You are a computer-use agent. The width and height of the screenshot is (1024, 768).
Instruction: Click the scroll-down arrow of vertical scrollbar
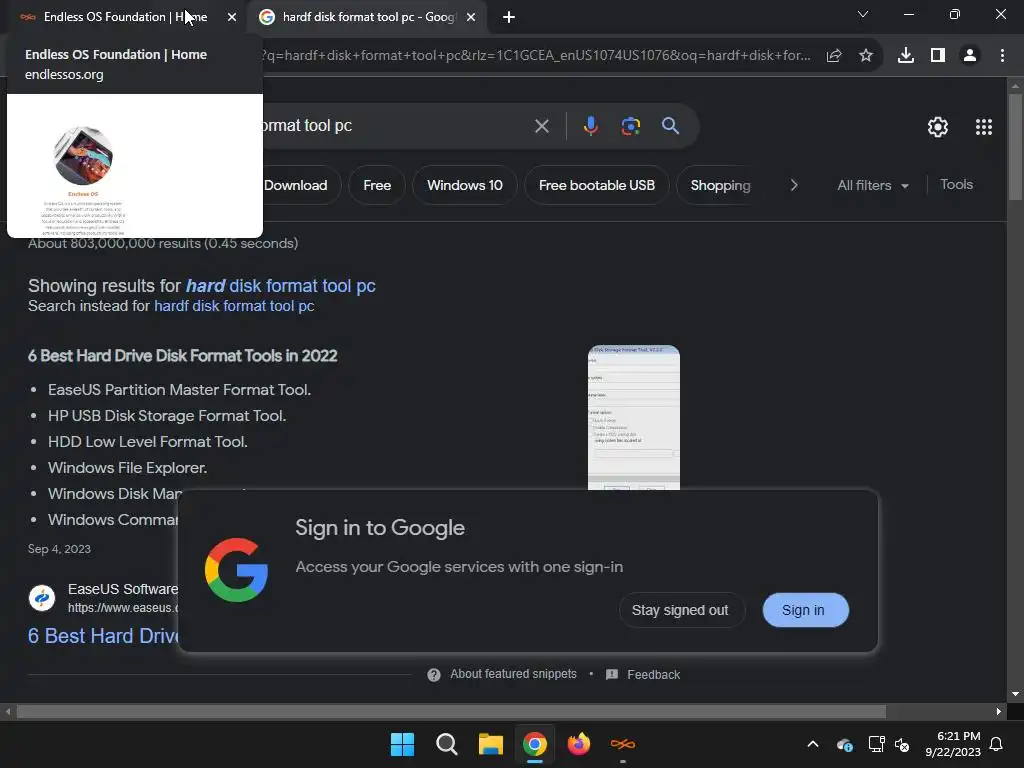(1015, 694)
